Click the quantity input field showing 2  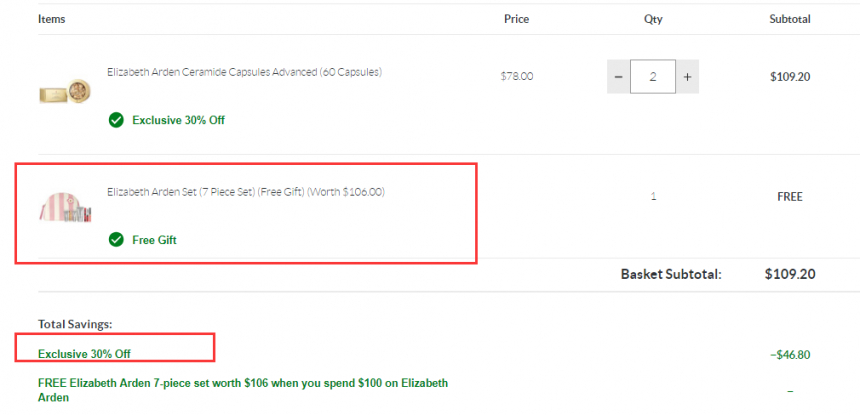click(x=653, y=77)
